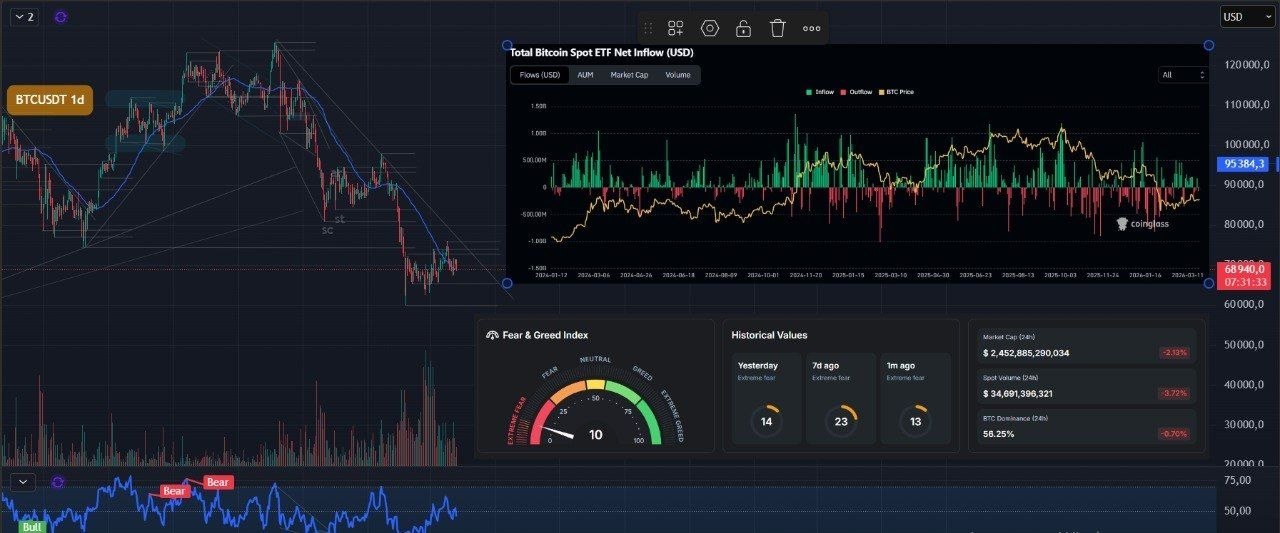Toggle the Outflow legend item
The image size is (1280, 533).
(x=856, y=92)
